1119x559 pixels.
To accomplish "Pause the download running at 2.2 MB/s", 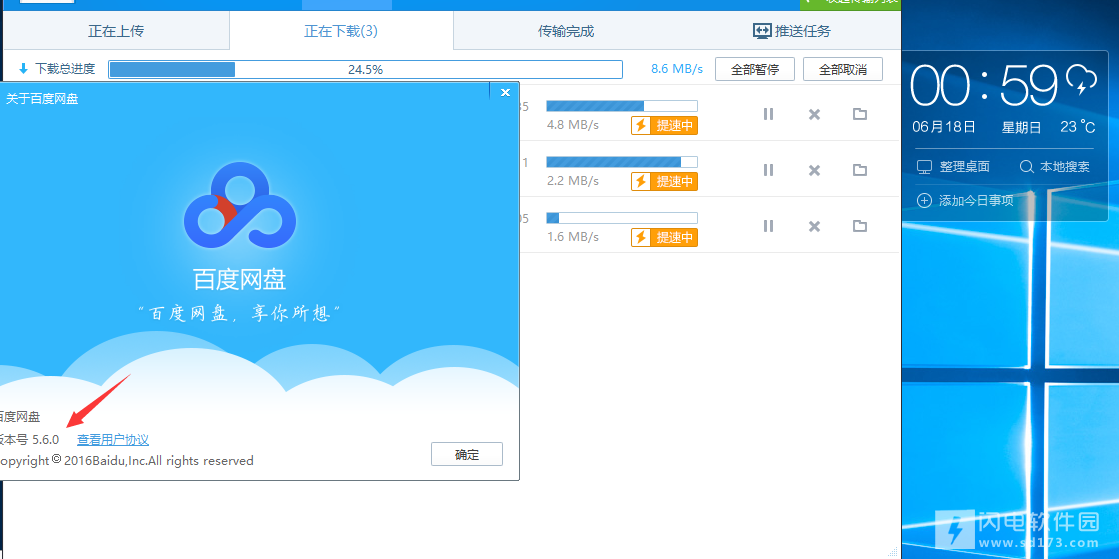I will pos(768,170).
